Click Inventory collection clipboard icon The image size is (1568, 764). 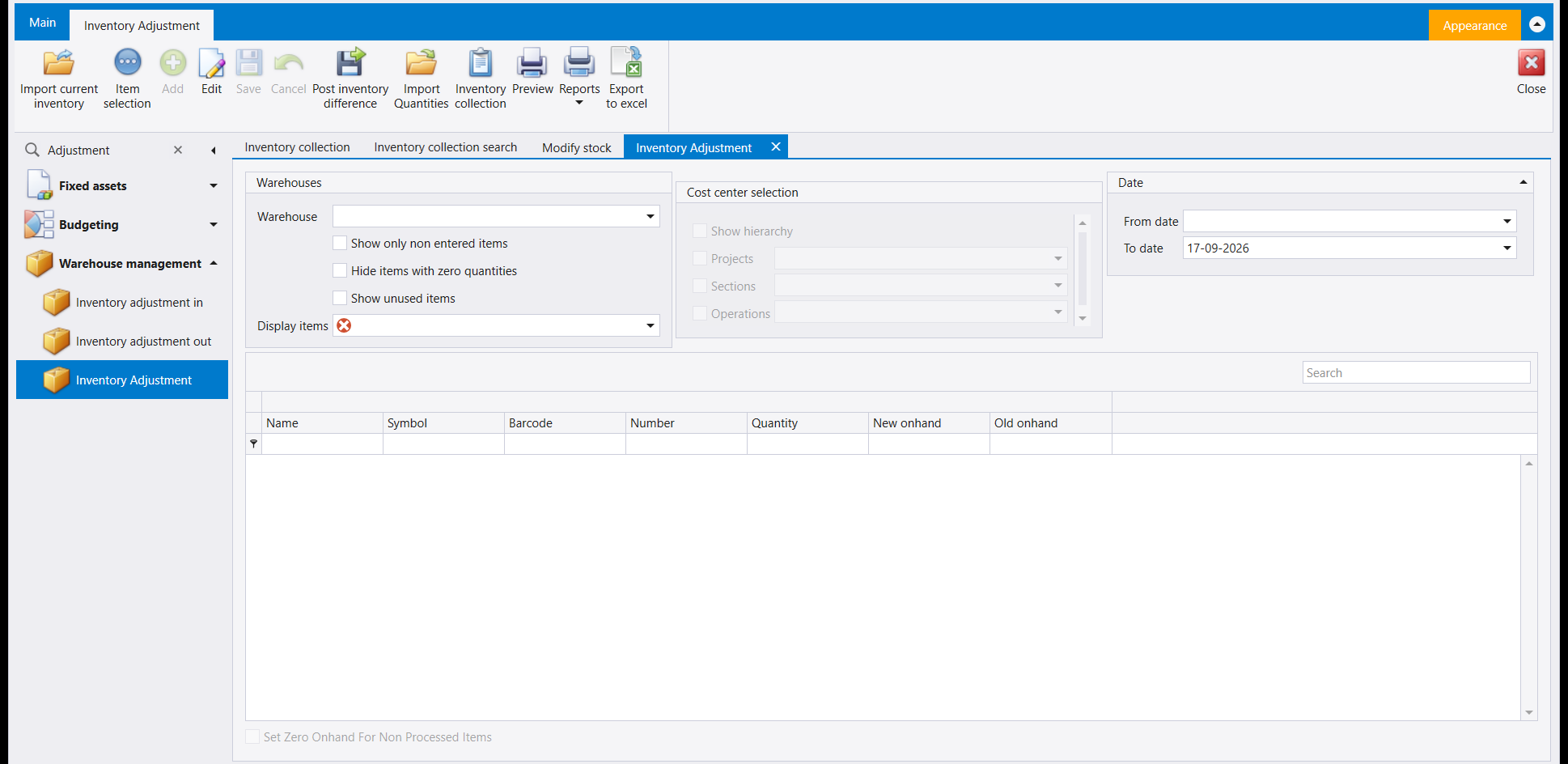(480, 63)
